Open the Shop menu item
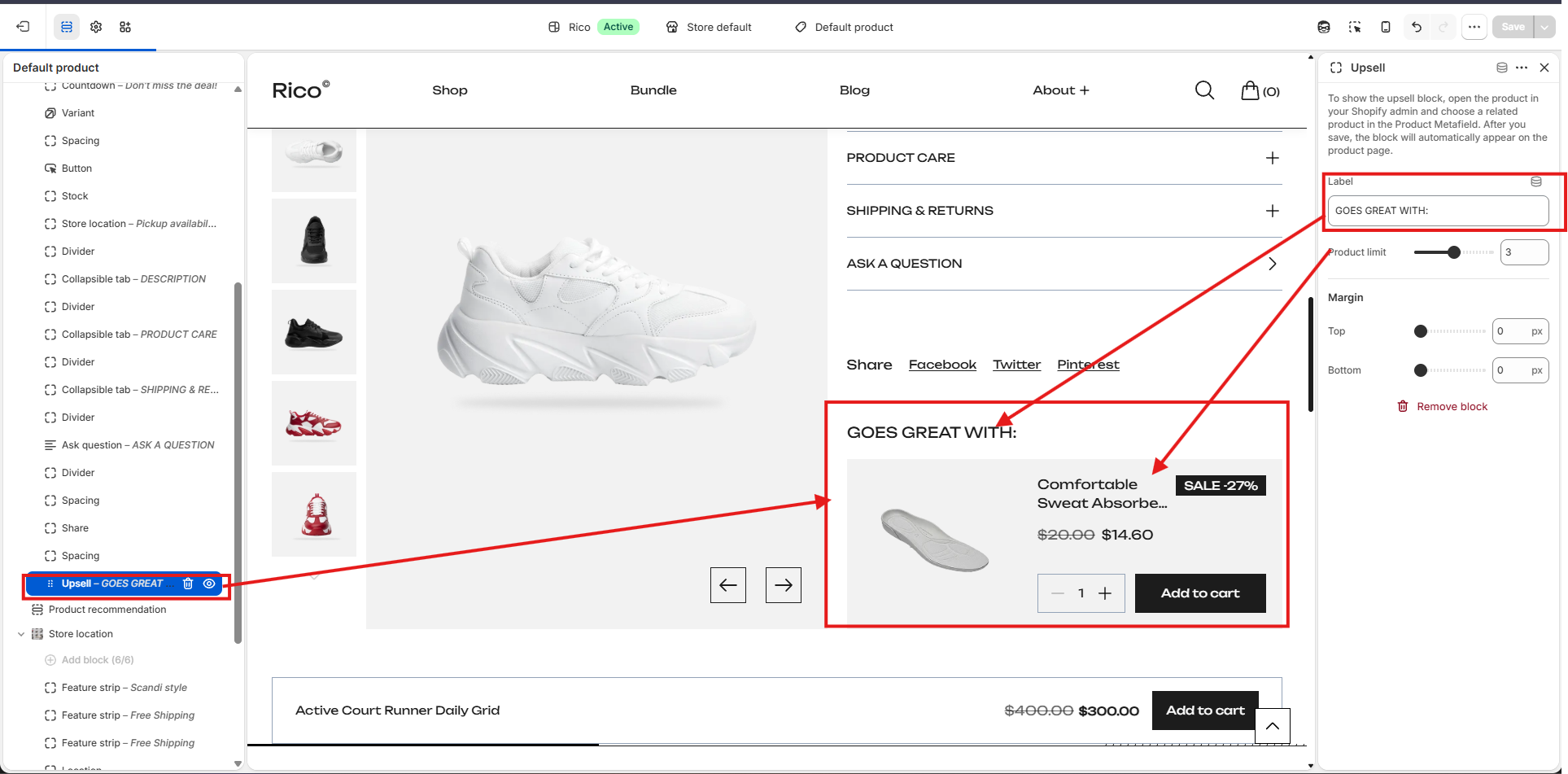The image size is (1568, 774). coord(450,90)
